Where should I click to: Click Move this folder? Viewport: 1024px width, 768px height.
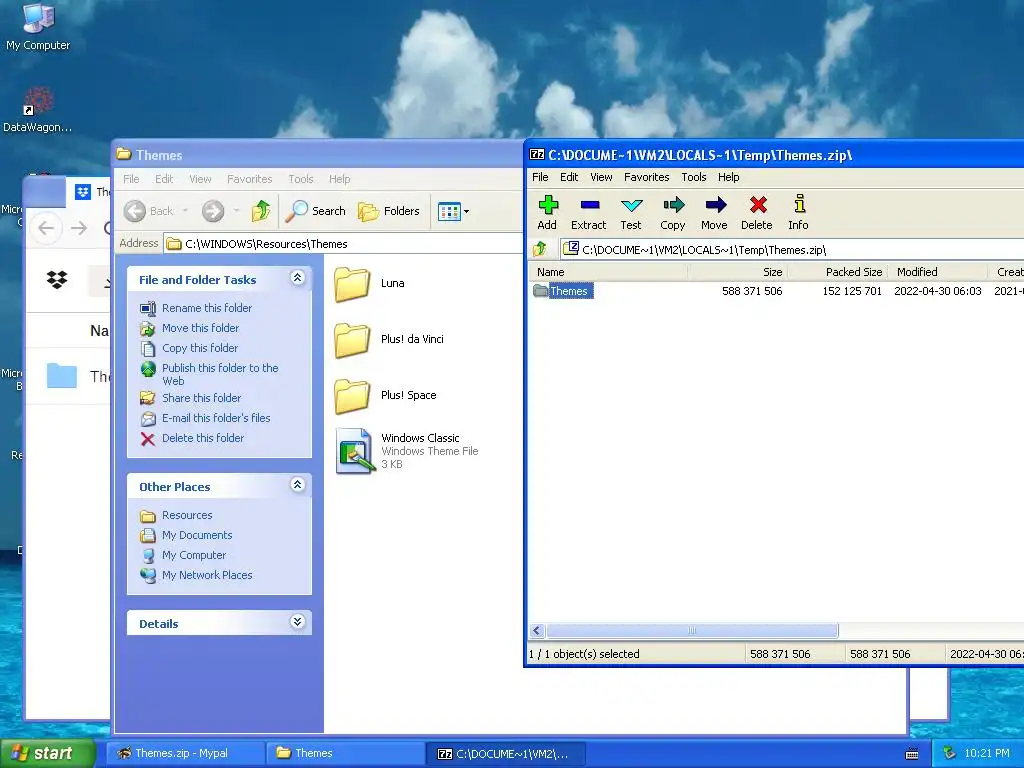(200, 328)
